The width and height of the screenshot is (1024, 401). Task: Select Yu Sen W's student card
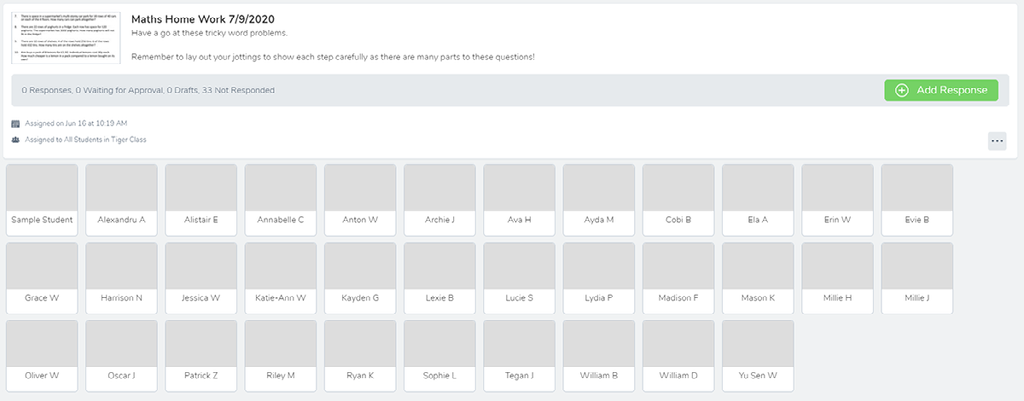coord(757,355)
